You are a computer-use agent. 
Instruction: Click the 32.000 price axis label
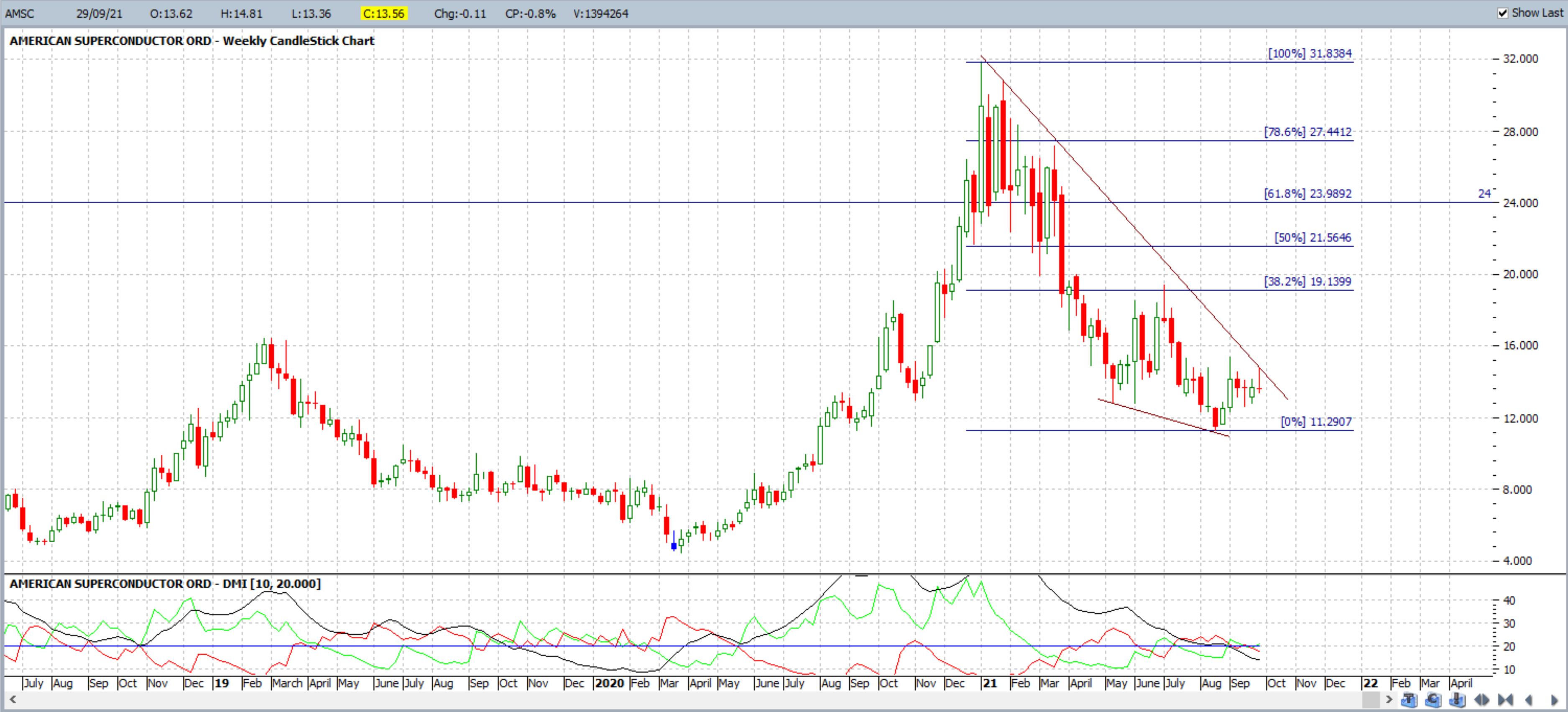pyautogui.click(x=1520, y=59)
